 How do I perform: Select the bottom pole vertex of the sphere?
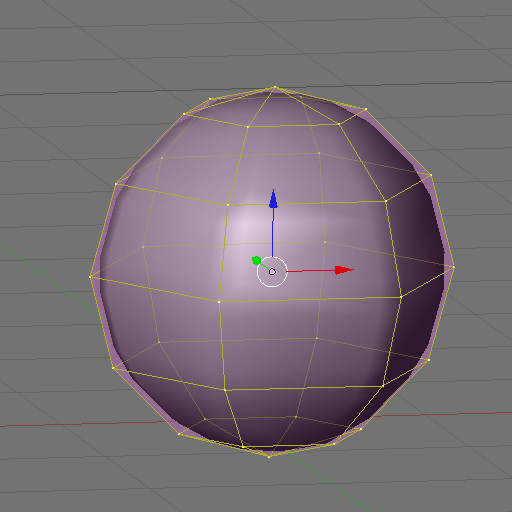point(269,456)
